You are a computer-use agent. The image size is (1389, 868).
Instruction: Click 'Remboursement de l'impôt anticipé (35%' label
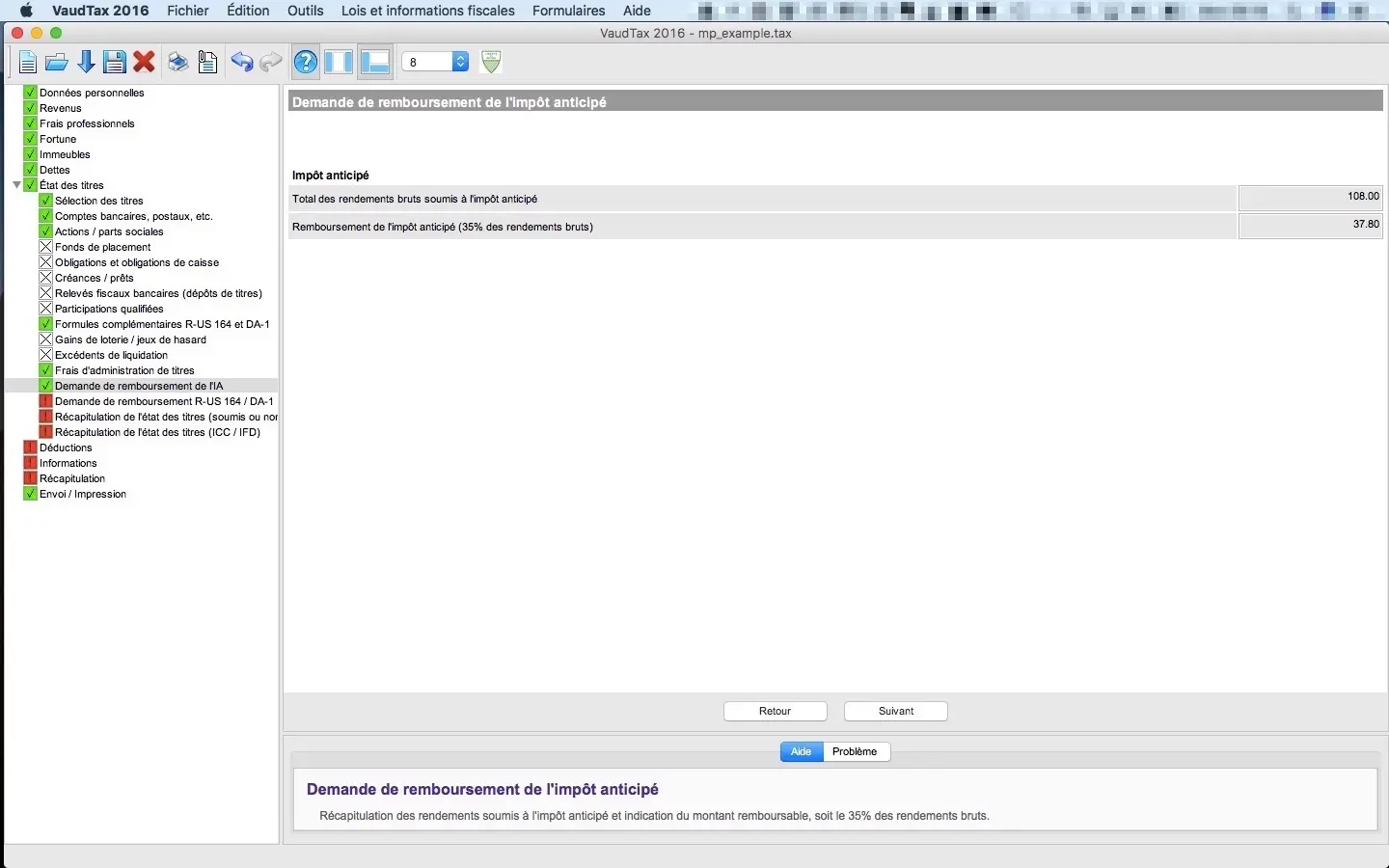443,227
